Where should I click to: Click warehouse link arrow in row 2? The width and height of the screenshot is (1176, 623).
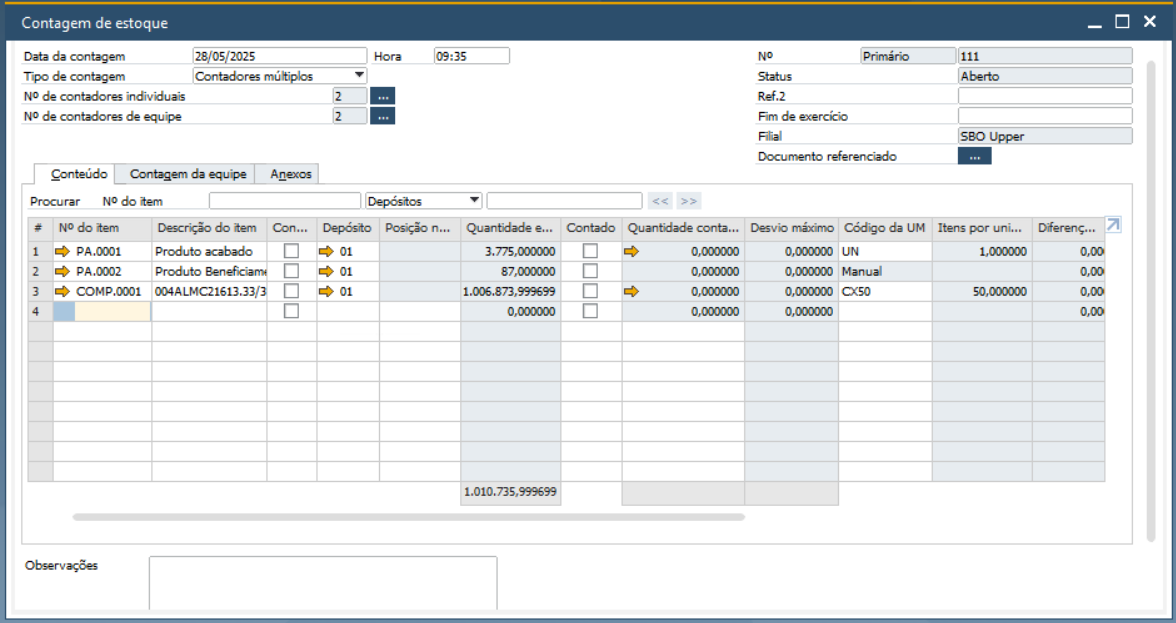326,271
